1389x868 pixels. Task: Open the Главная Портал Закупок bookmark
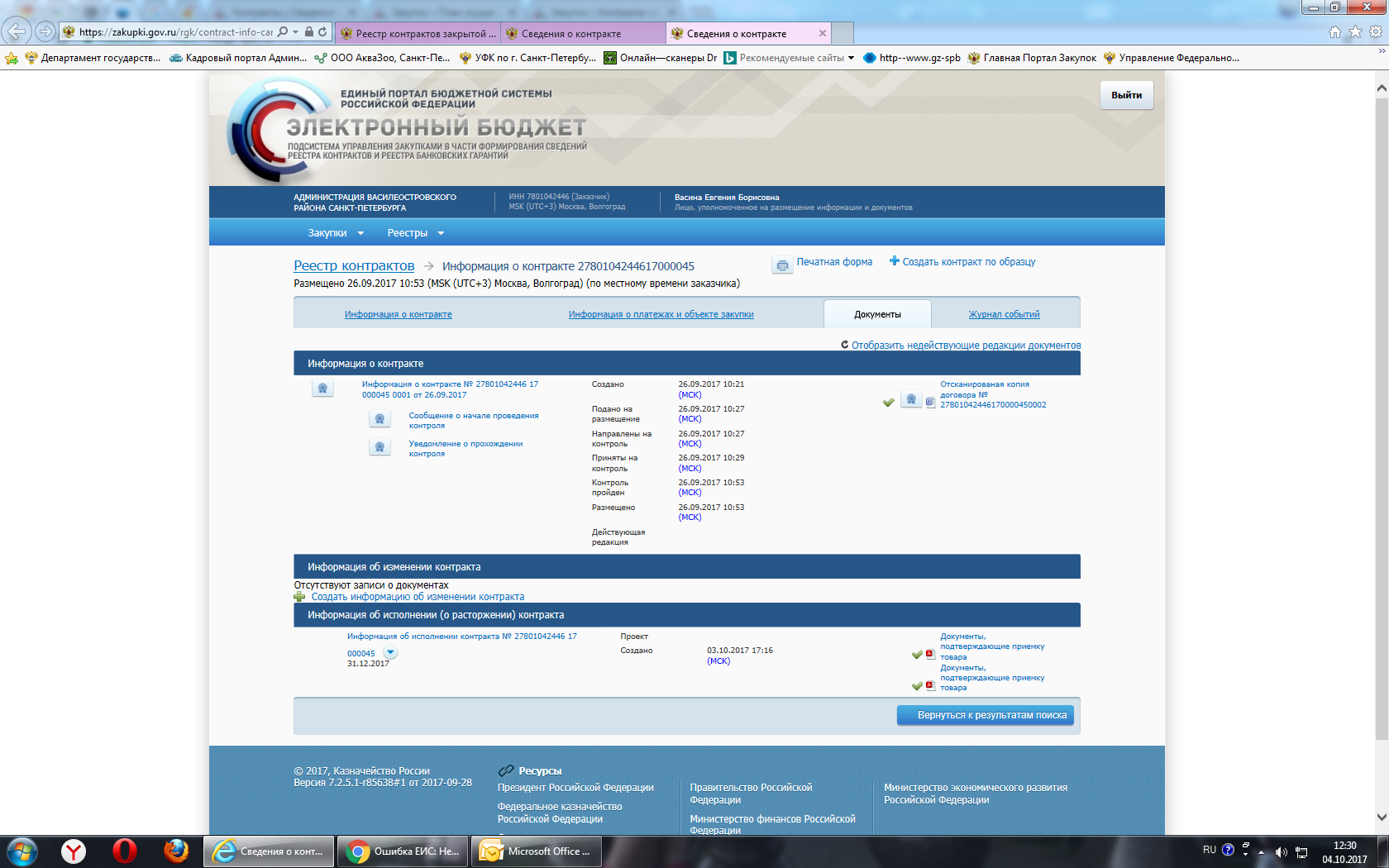1032,58
